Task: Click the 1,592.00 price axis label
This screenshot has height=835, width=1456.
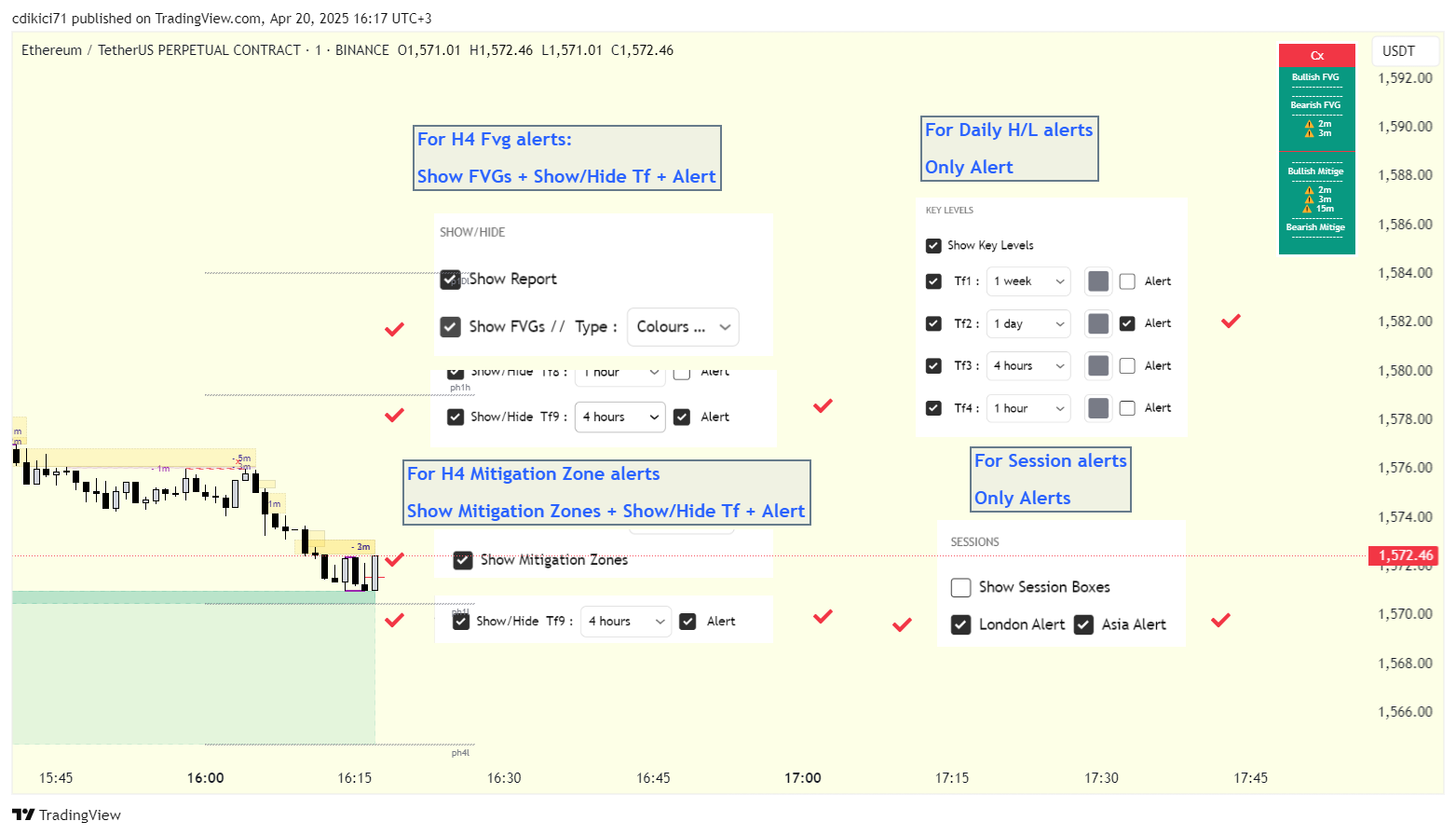Action: point(1405,78)
